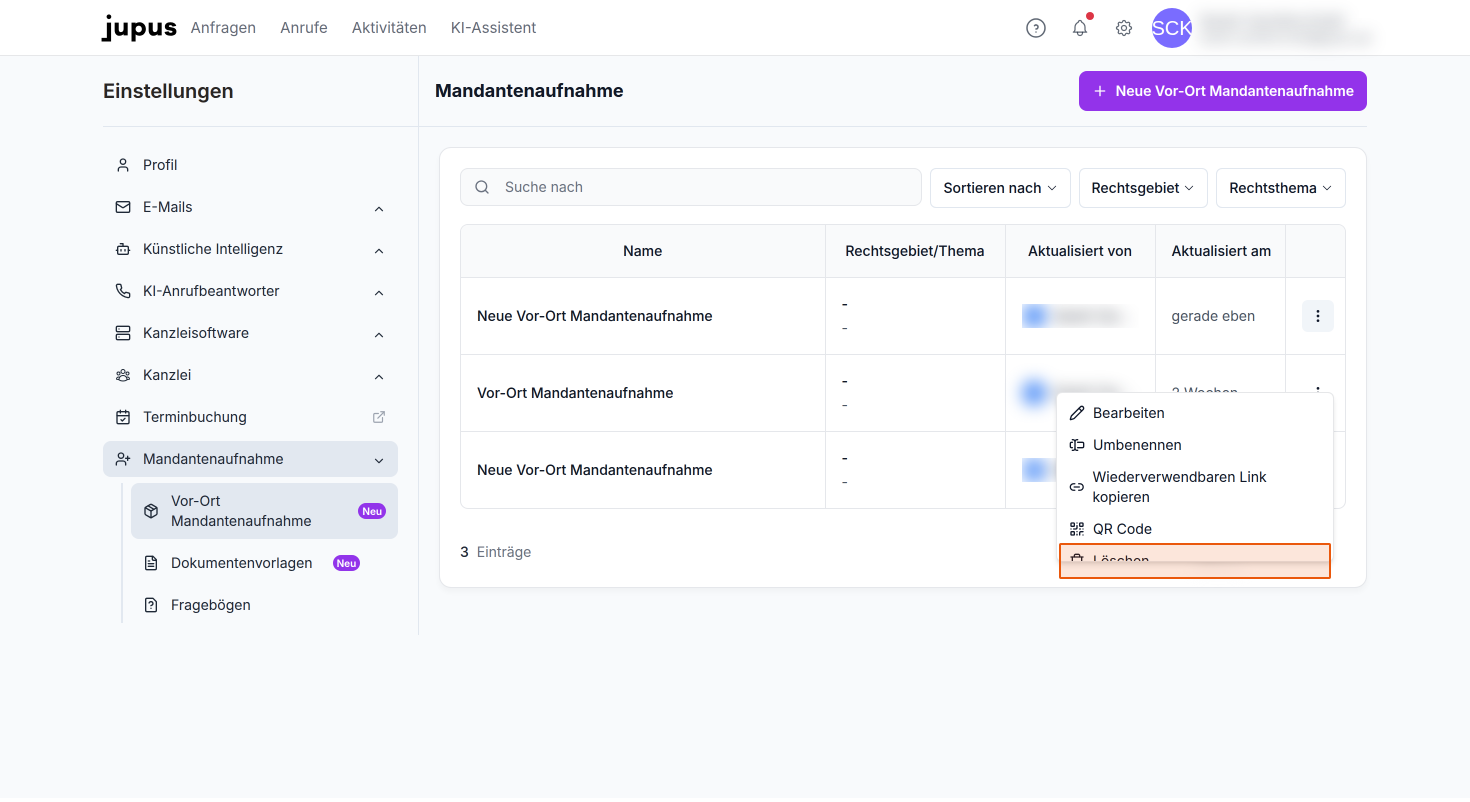The height and width of the screenshot is (802, 1470).
Task: Open Fragebögen sub-item
Action: 264,605
